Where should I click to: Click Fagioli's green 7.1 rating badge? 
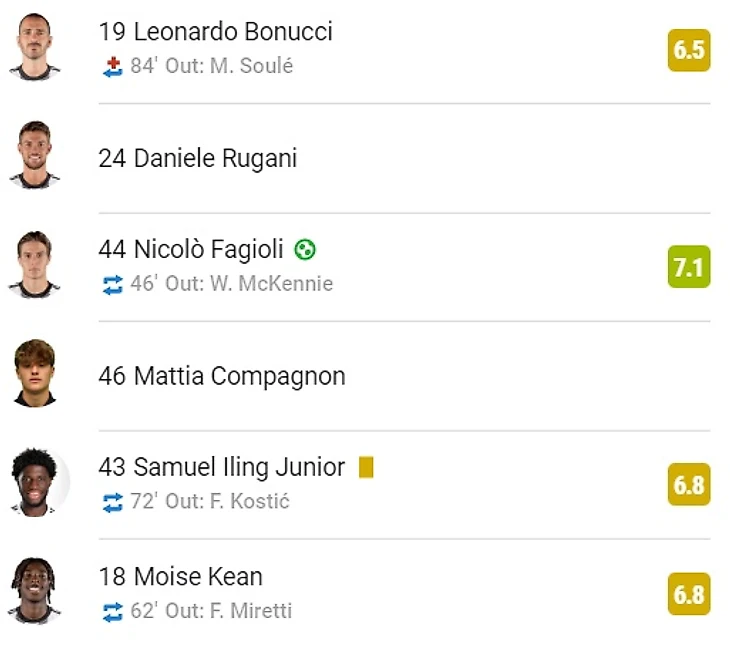(x=689, y=267)
